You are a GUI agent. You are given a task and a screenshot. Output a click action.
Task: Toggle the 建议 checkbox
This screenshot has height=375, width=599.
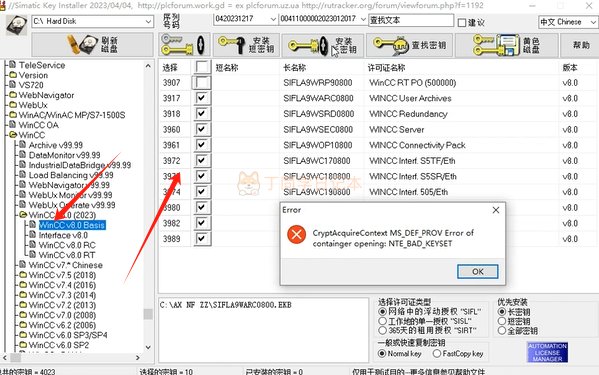coord(462,23)
